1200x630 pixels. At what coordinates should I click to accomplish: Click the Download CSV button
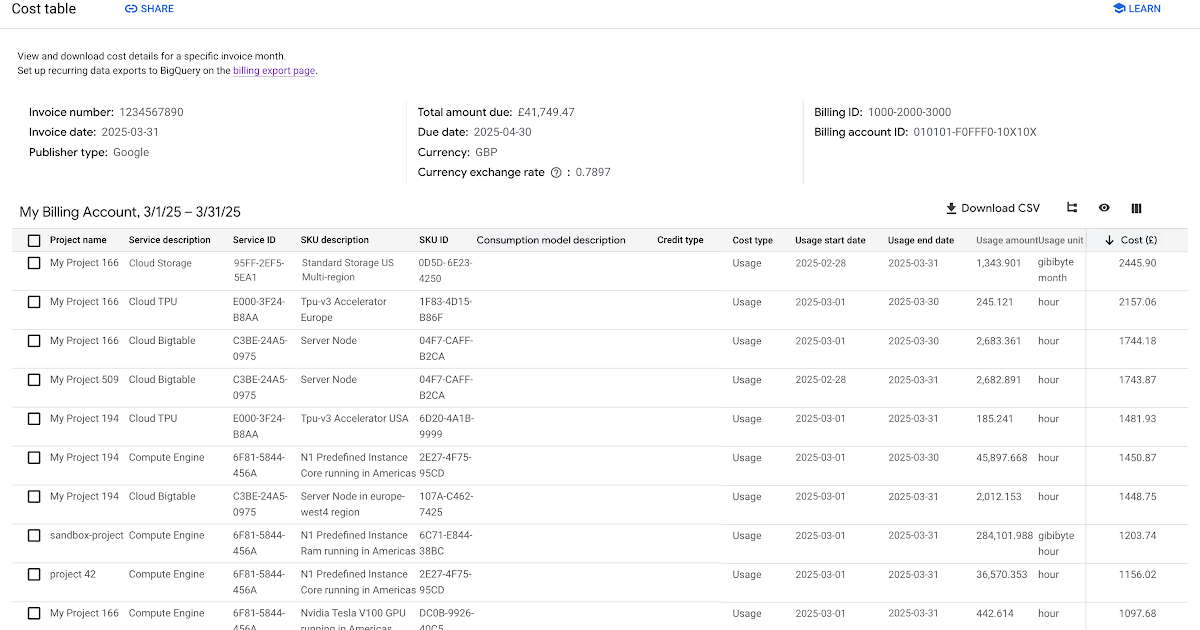pos(992,208)
